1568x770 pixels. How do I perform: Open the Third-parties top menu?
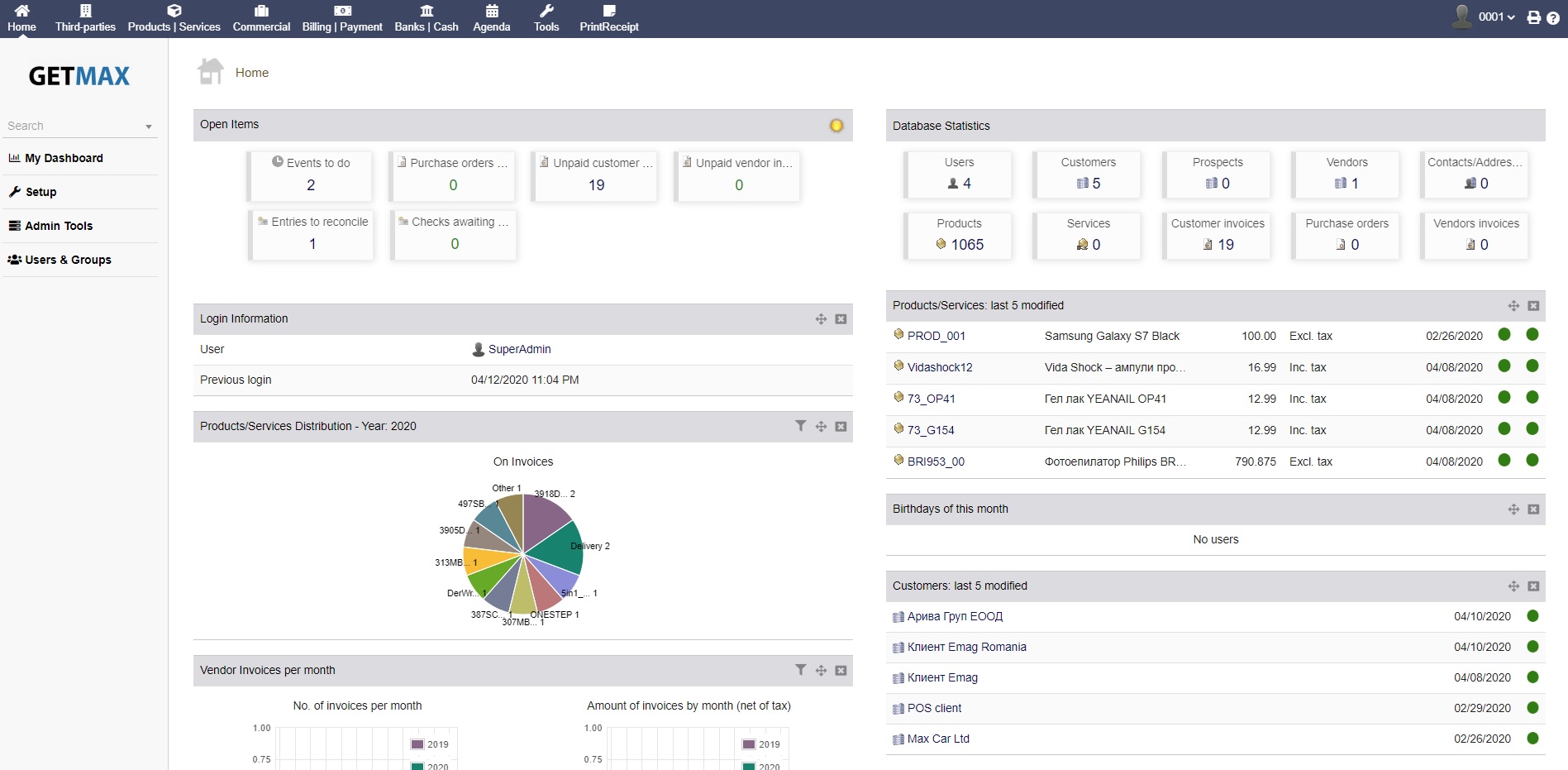[85, 18]
